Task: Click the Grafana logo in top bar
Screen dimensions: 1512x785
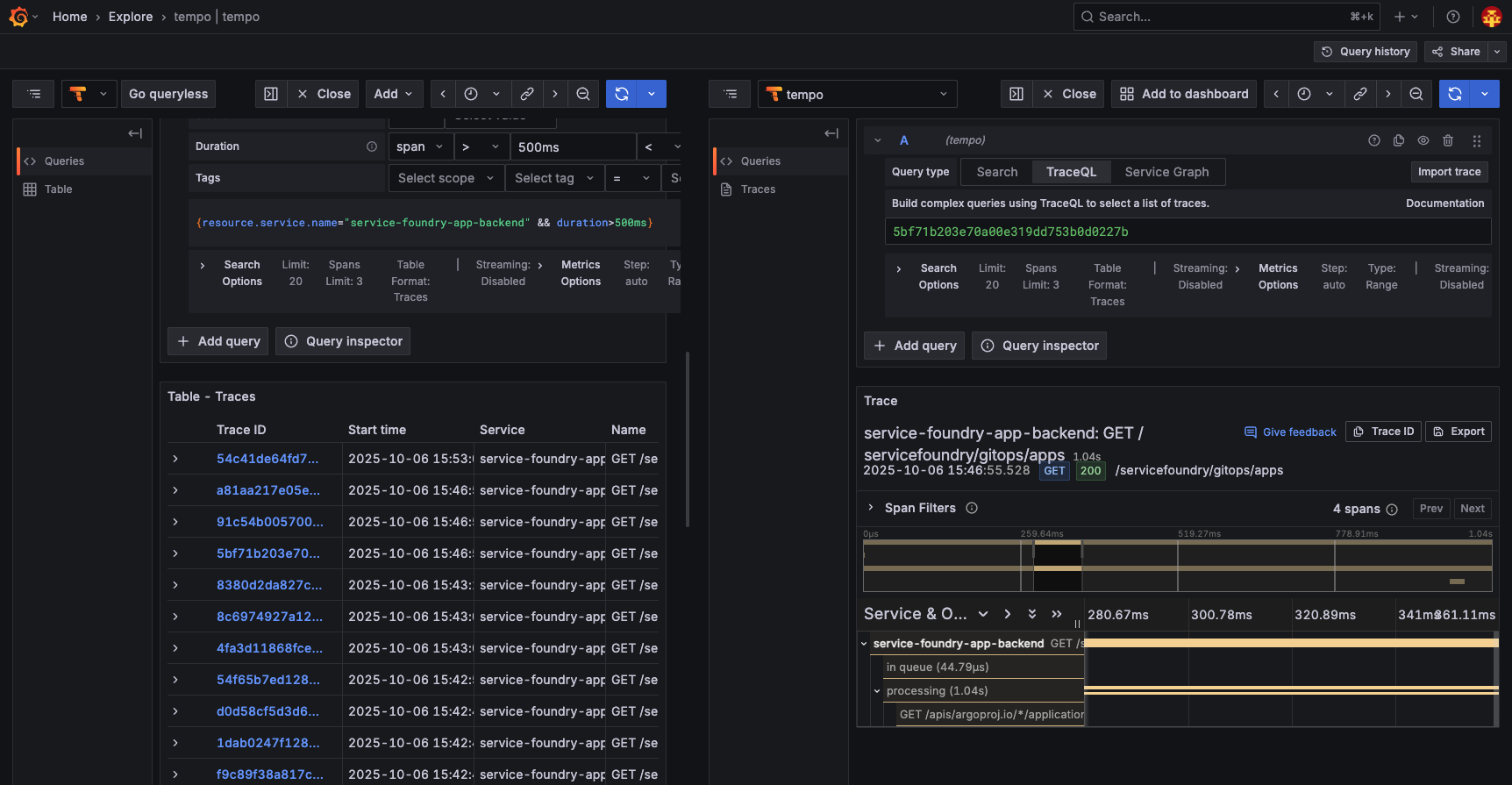Action: (x=18, y=17)
